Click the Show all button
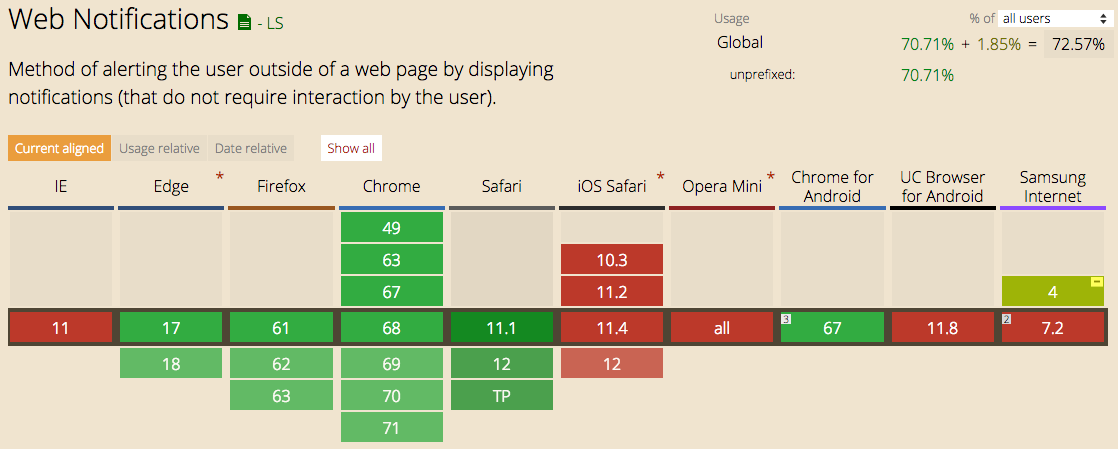This screenshot has height=449, width=1118. (x=351, y=148)
